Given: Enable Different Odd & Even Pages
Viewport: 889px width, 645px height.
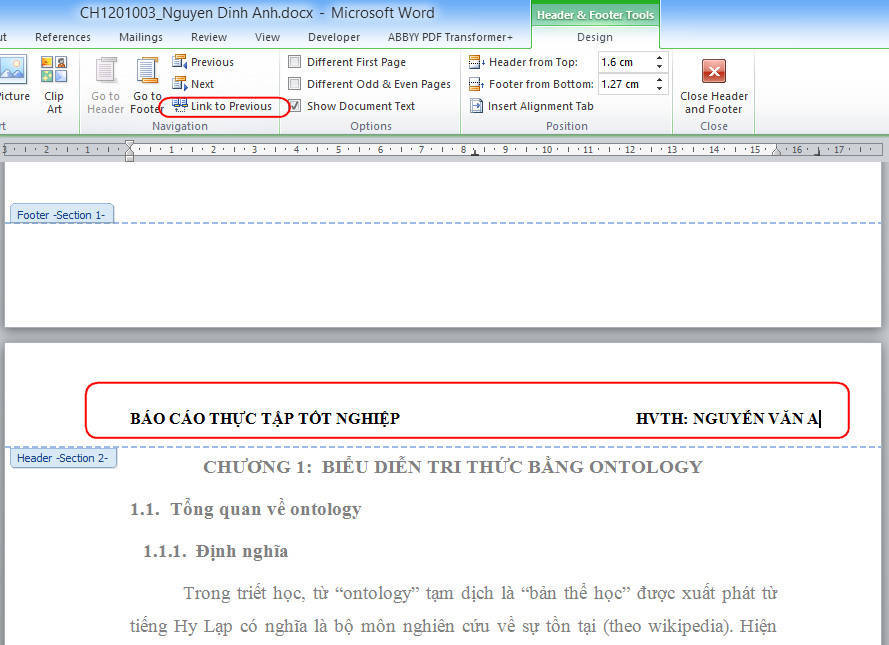Looking at the screenshot, I should click(x=295, y=83).
